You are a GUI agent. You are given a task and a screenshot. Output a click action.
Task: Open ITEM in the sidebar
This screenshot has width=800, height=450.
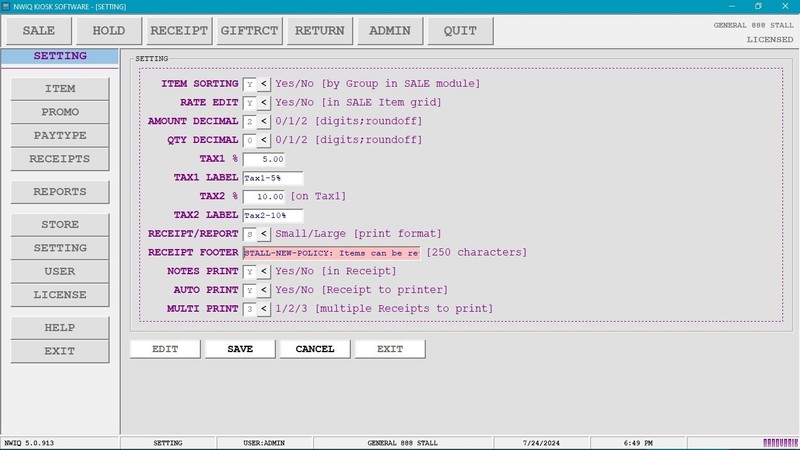(60, 89)
